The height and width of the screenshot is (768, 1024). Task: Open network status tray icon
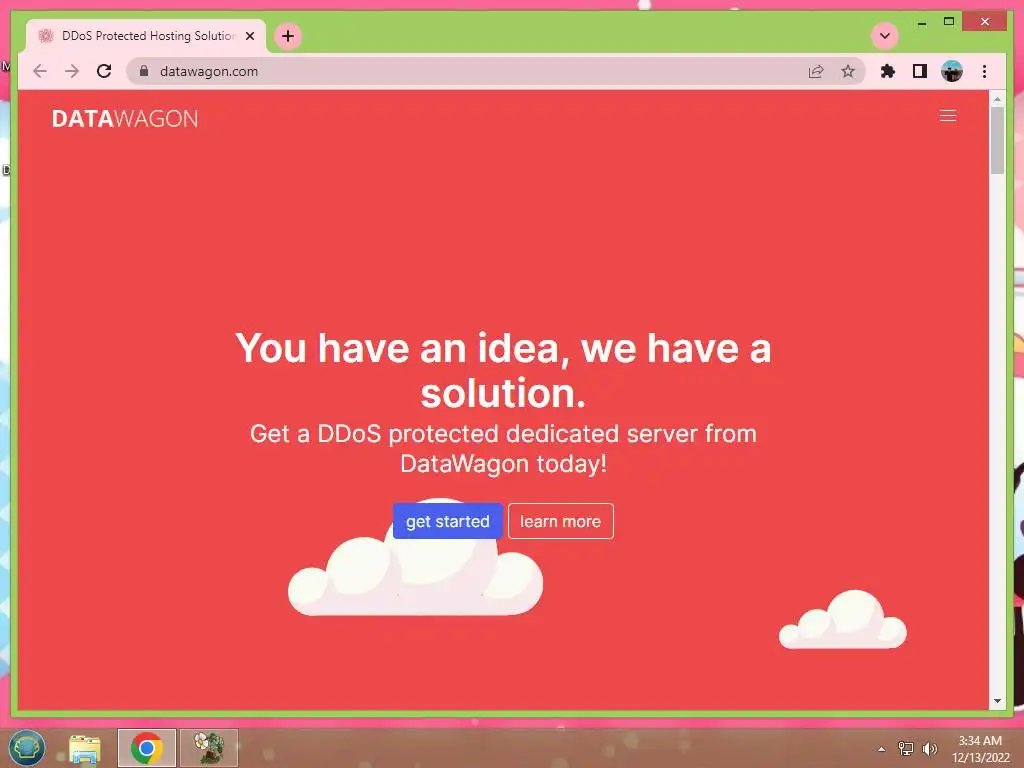point(906,749)
